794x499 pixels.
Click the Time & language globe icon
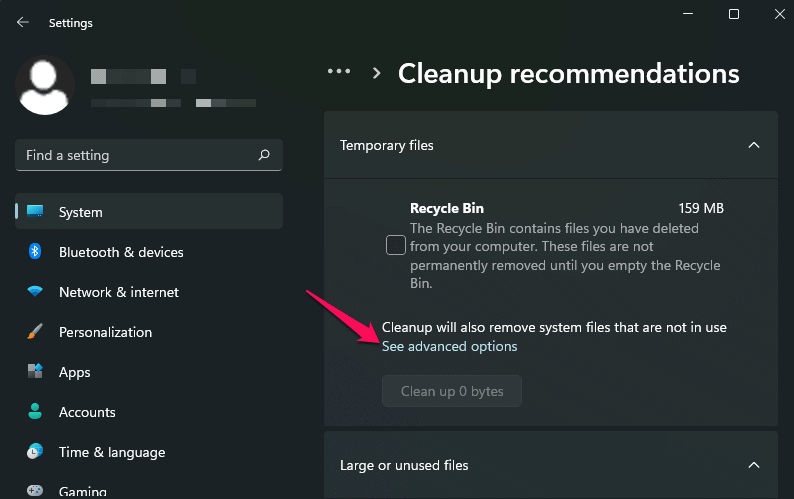click(36, 452)
